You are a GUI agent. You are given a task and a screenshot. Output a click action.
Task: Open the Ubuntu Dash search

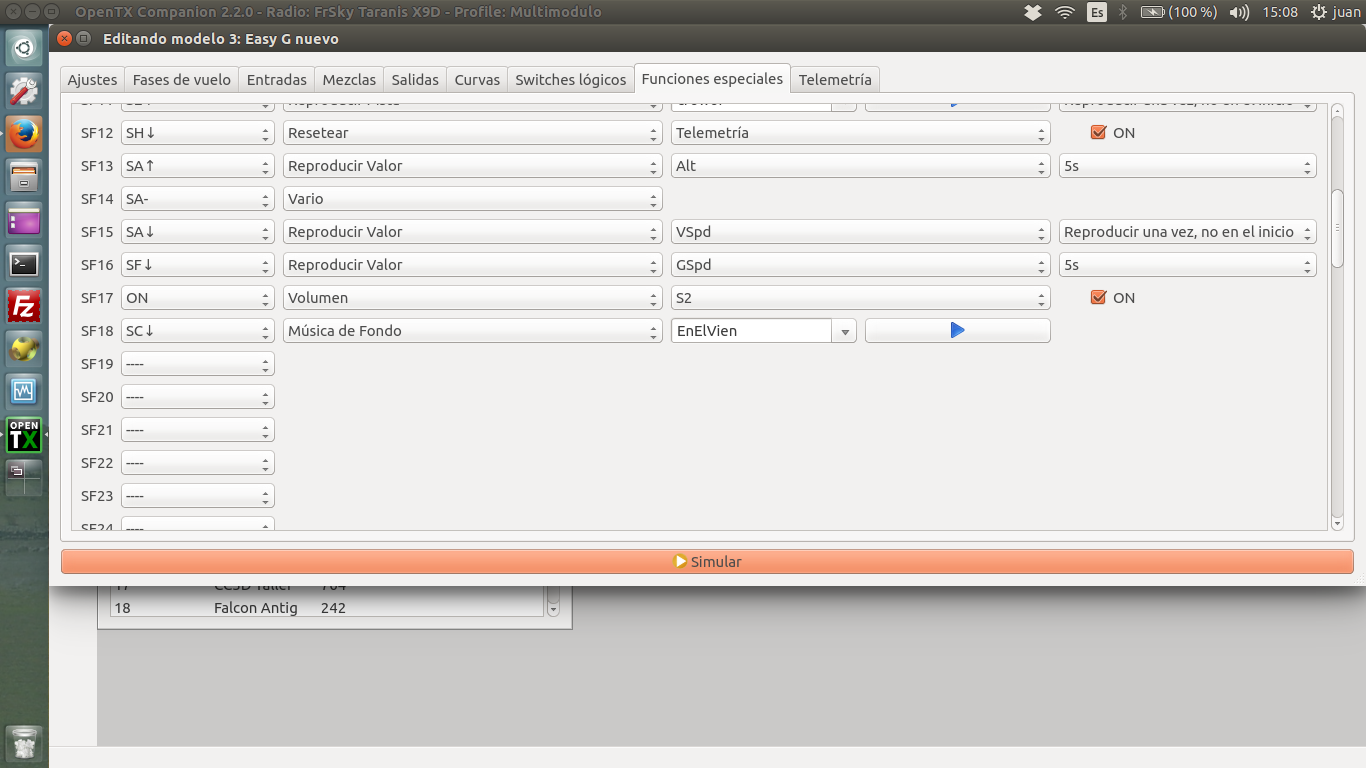pyautogui.click(x=24, y=47)
